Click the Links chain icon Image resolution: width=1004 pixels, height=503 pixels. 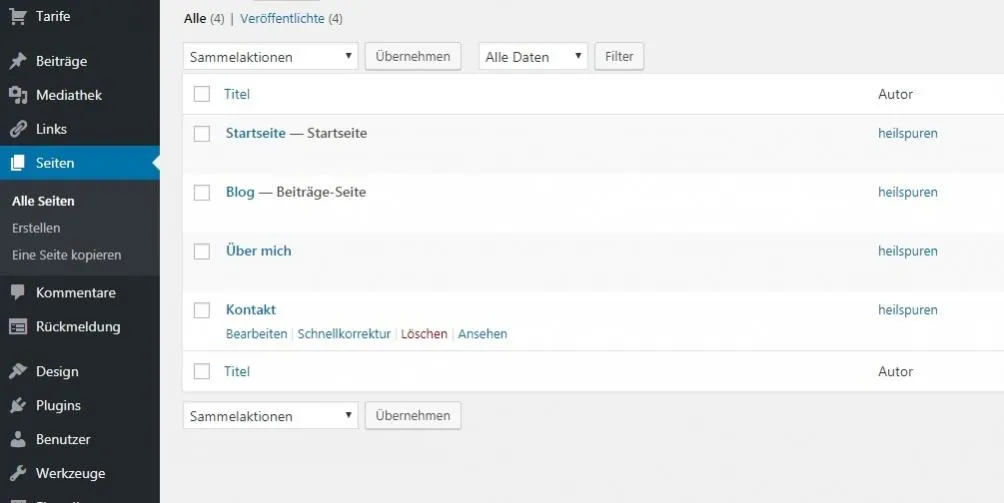point(18,129)
